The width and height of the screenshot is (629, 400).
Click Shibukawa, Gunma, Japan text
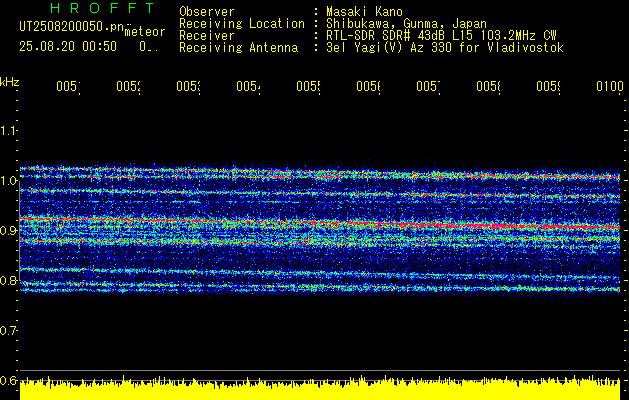pos(406,24)
